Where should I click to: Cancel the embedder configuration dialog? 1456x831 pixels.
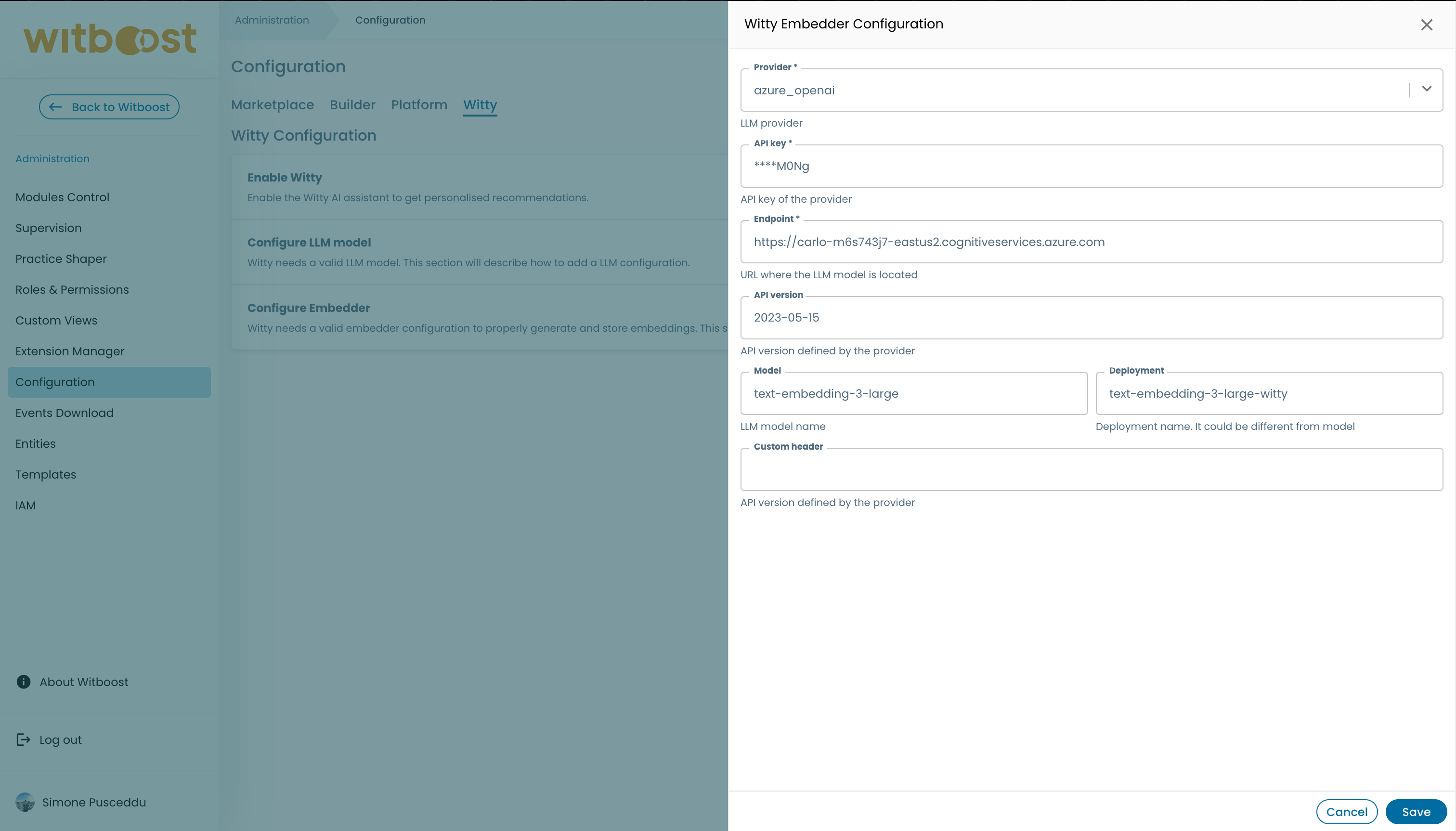pos(1346,812)
